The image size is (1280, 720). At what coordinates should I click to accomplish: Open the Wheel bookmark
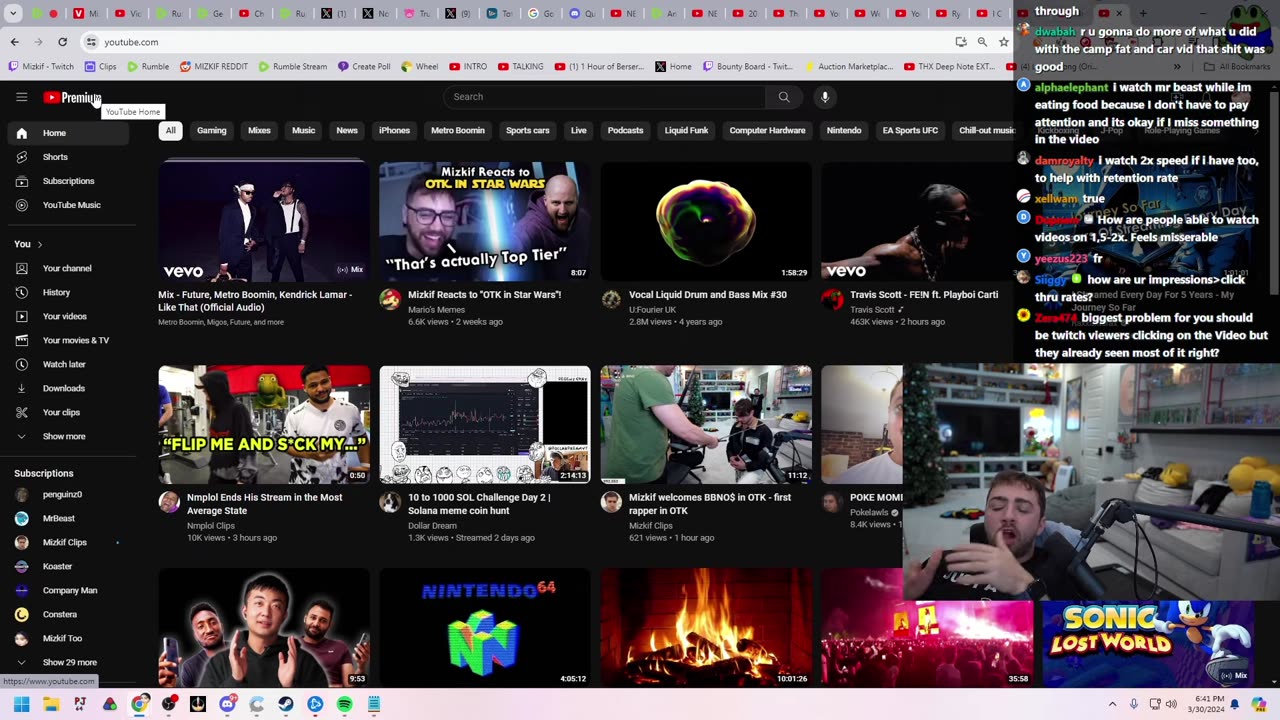[420, 67]
